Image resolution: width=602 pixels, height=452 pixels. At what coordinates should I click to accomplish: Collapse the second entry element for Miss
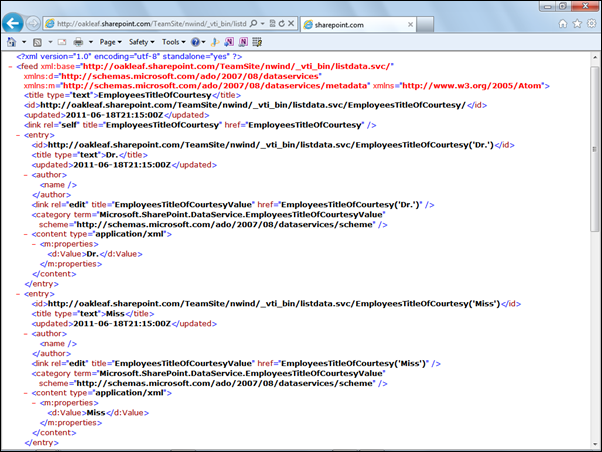coord(18,294)
